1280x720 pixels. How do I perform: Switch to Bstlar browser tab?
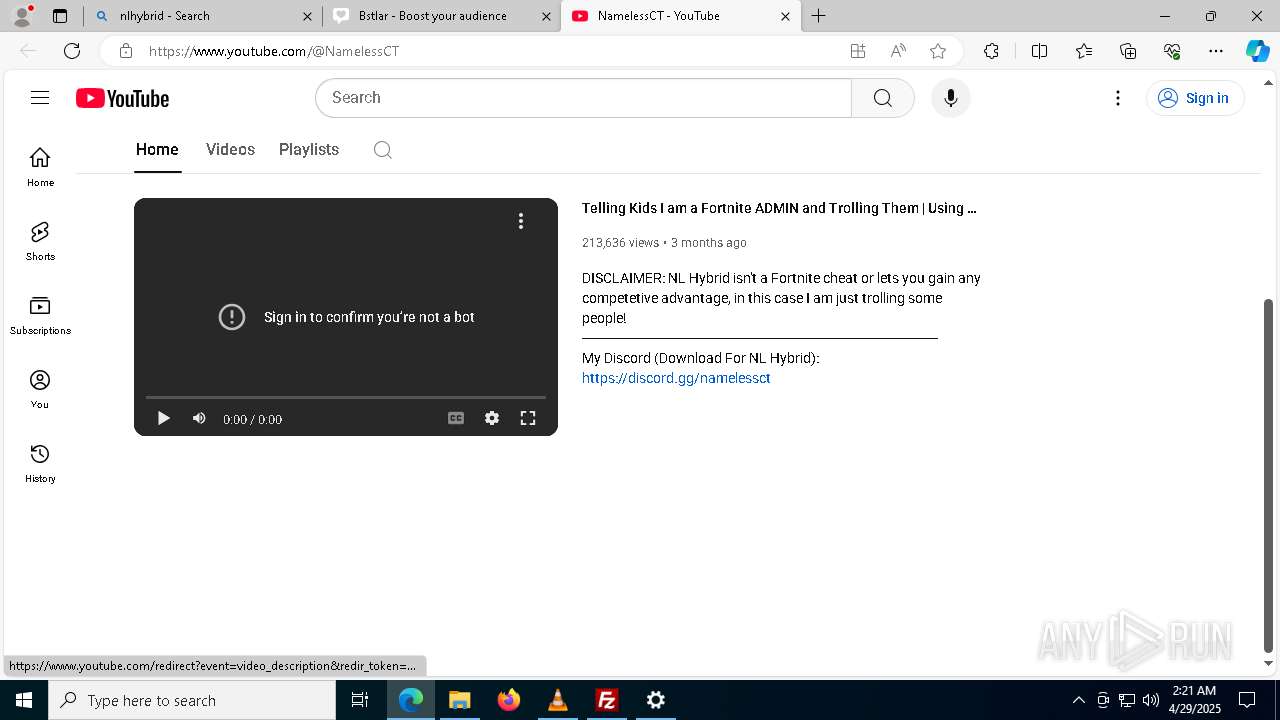tap(441, 16)
